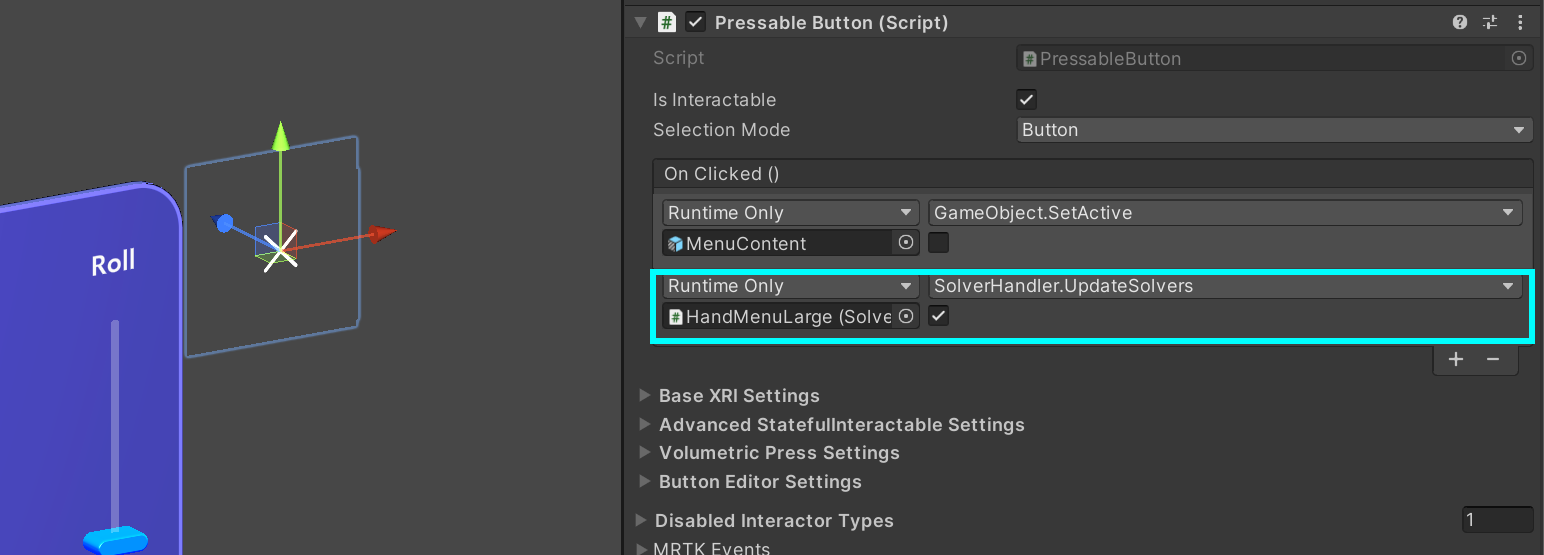Click the script icon beside Pressable Button
1544x555 pixels.
pyautogui.click(x=667, y=22)
